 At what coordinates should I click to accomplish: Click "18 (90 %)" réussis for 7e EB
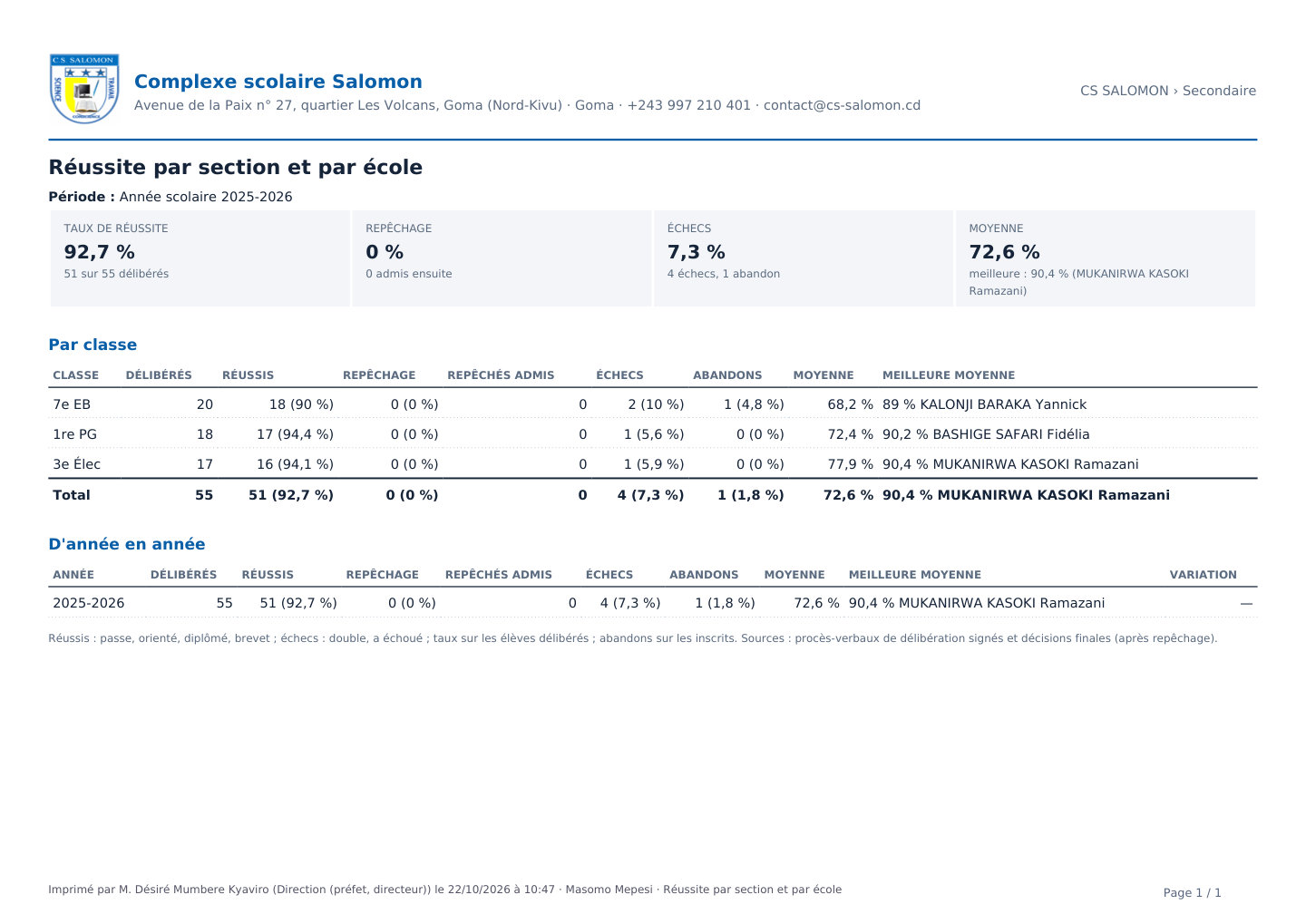pyautogui.click(x=301, y=404)
